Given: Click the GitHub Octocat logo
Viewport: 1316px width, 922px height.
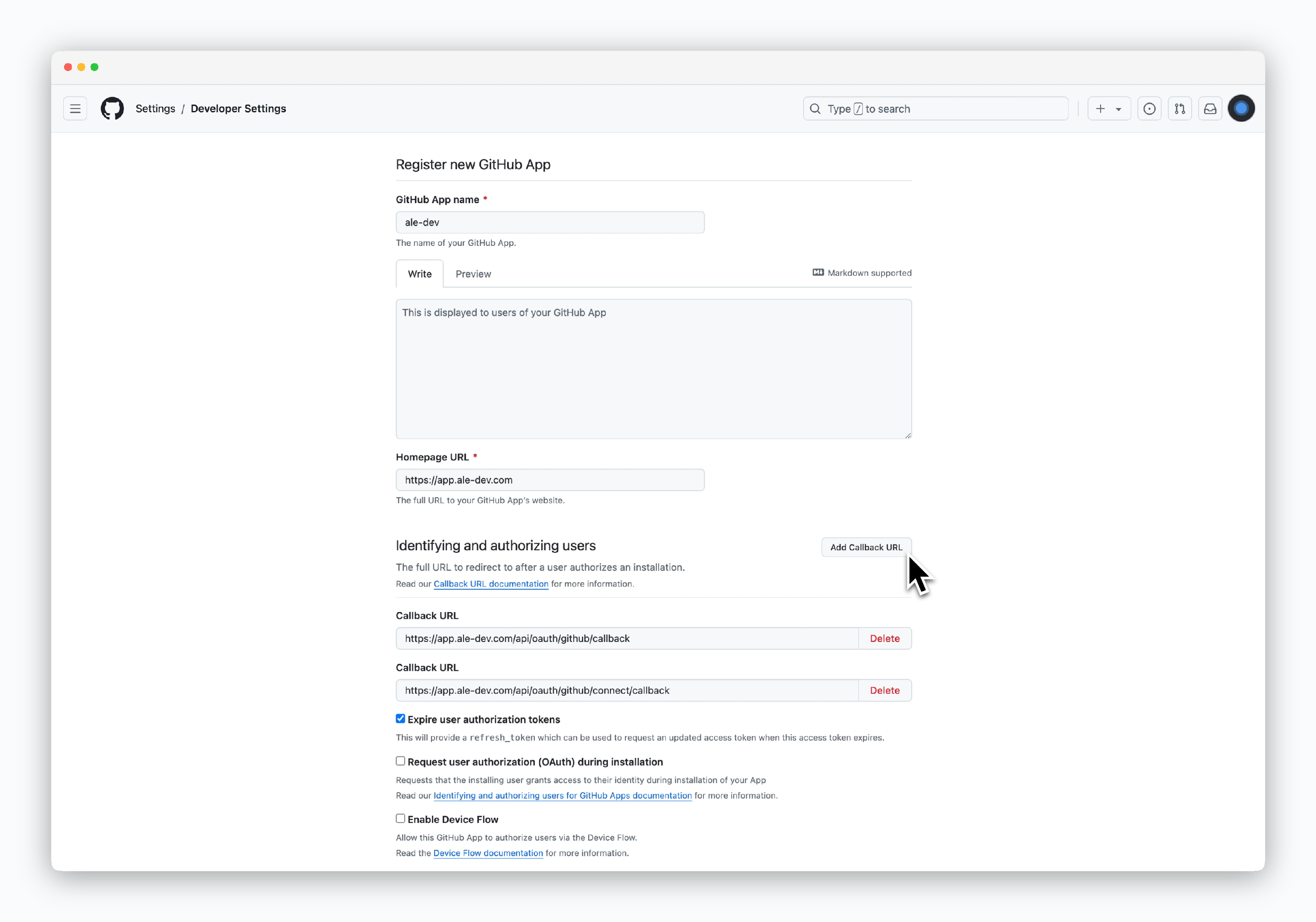Looking at the screenshot, I should click(112, 109).
